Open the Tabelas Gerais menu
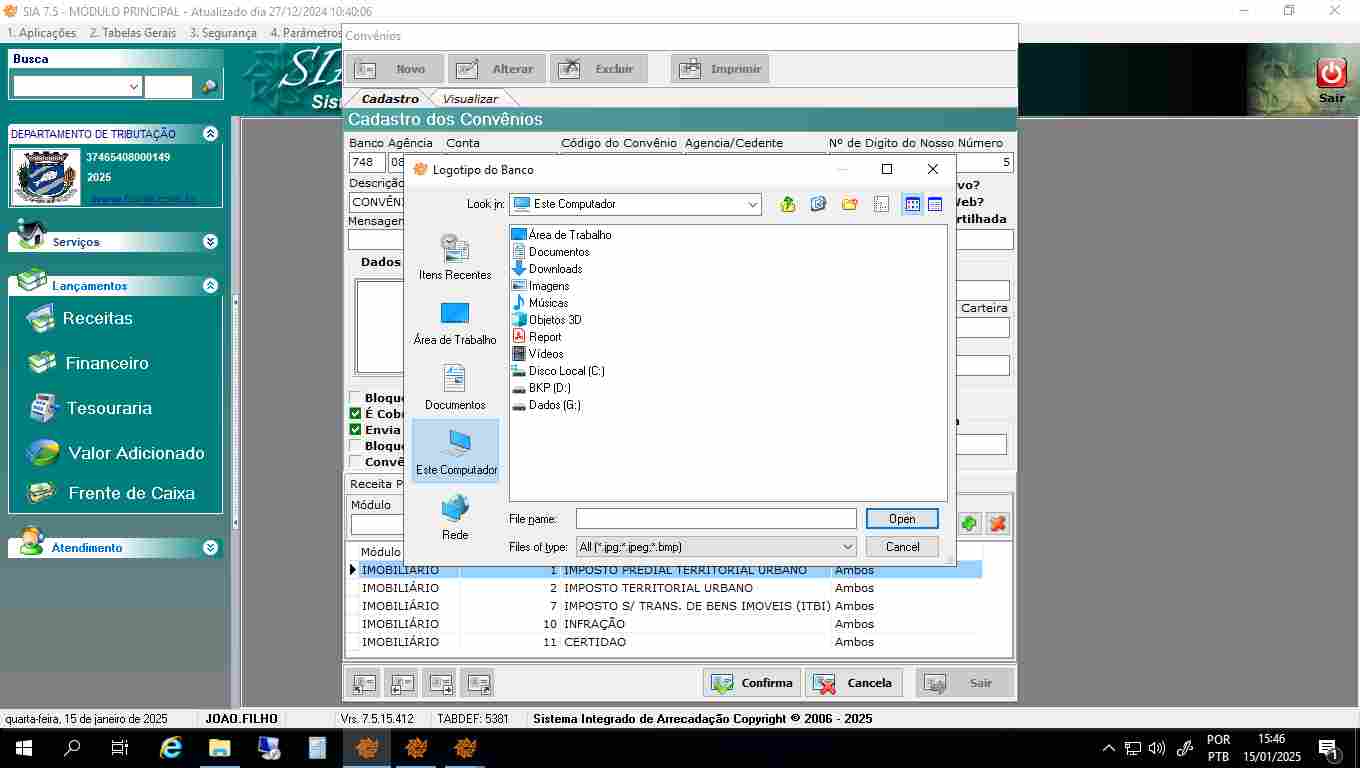 point(133,33)
